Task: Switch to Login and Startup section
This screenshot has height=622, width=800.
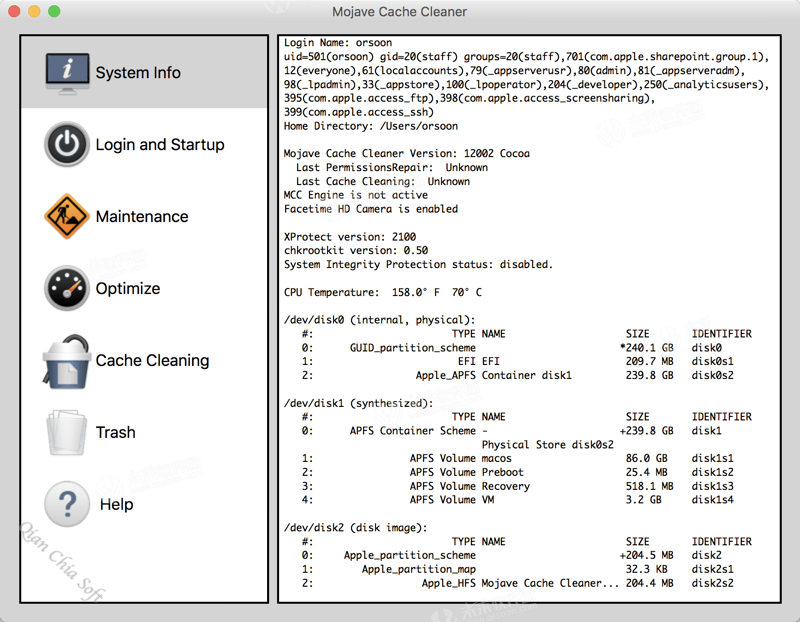Action: coord(160,145)
